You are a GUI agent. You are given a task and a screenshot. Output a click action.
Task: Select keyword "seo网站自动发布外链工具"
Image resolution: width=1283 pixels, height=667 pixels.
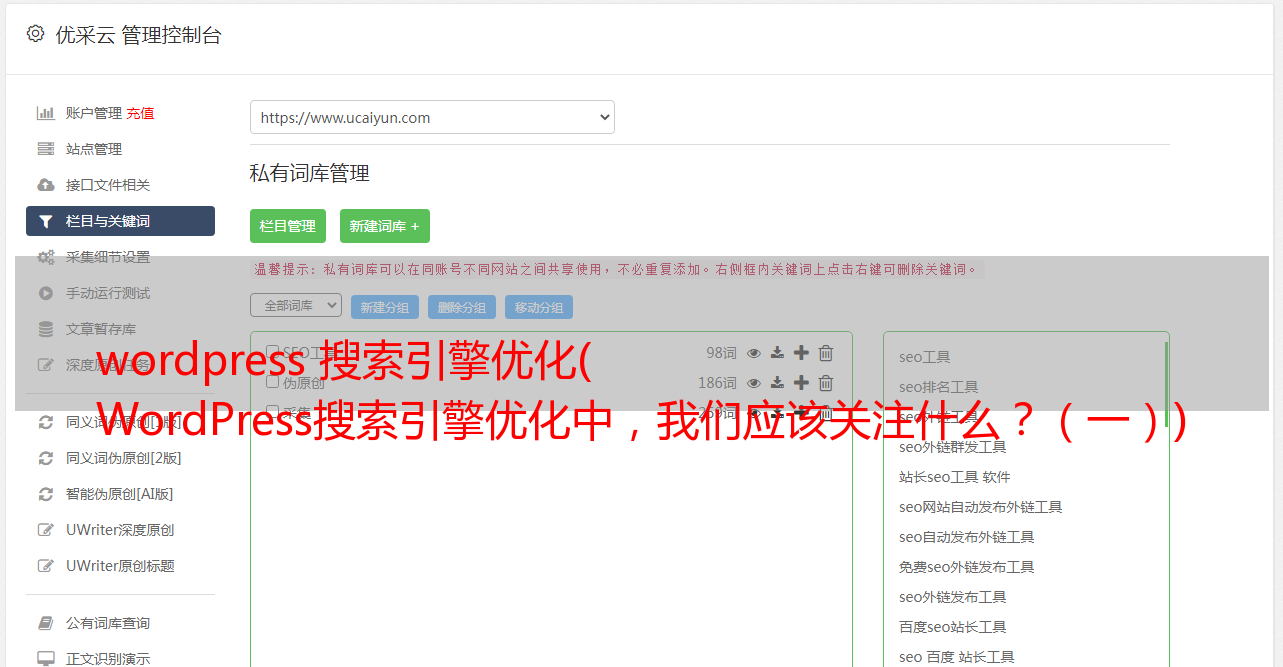980,507
